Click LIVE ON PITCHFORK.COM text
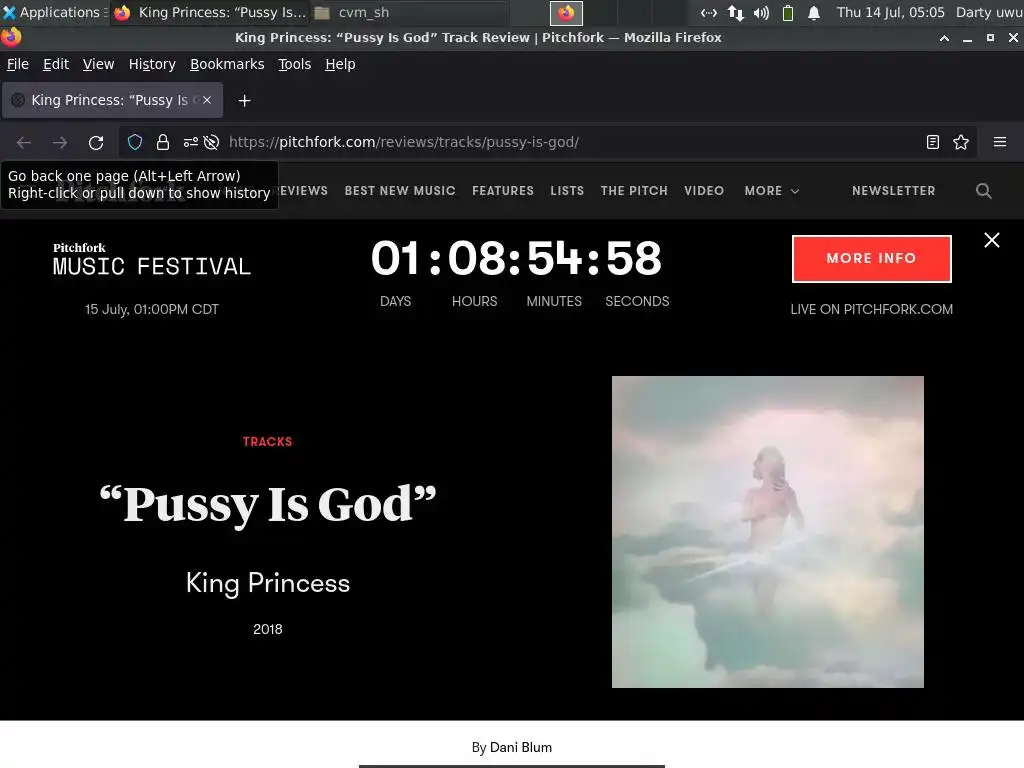 [871, 309]
